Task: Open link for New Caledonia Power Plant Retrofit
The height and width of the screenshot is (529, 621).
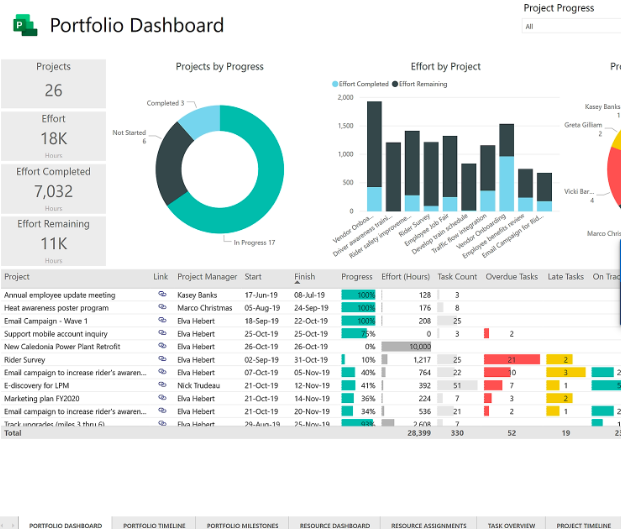Action: (162, 346)
